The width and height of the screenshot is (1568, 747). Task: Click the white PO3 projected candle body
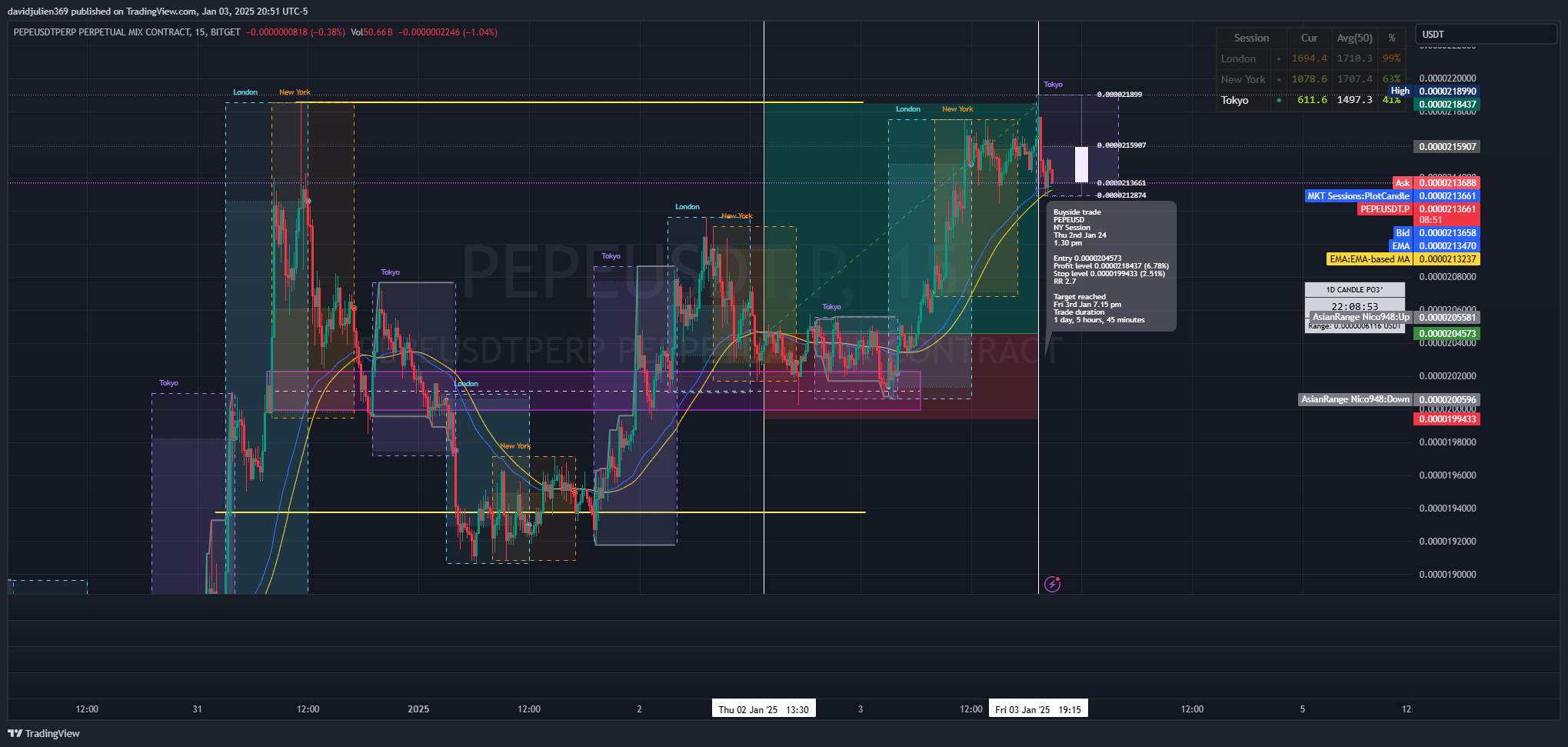pos(1081,164)
